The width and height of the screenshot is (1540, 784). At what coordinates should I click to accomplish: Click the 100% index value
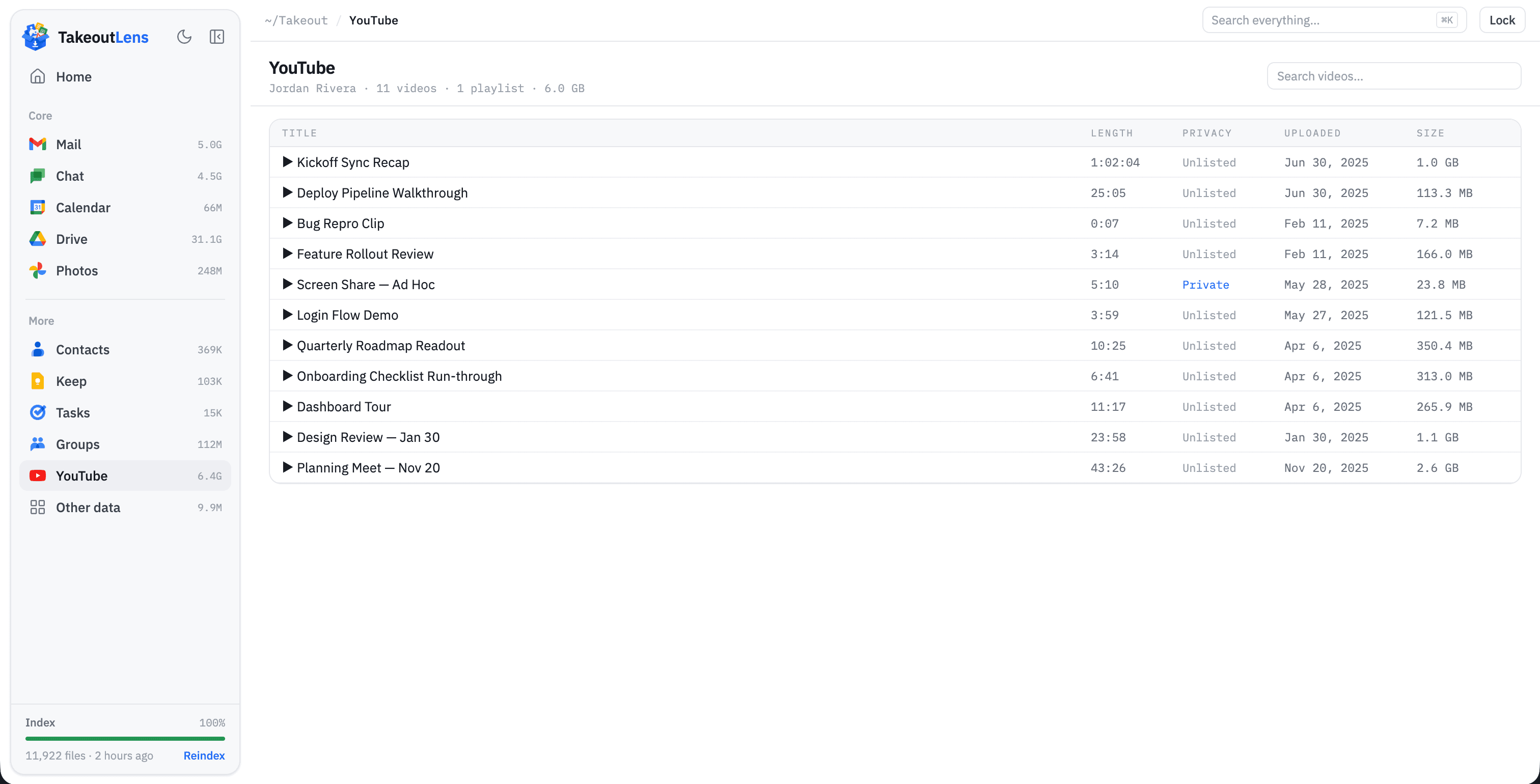click(212, 722)
